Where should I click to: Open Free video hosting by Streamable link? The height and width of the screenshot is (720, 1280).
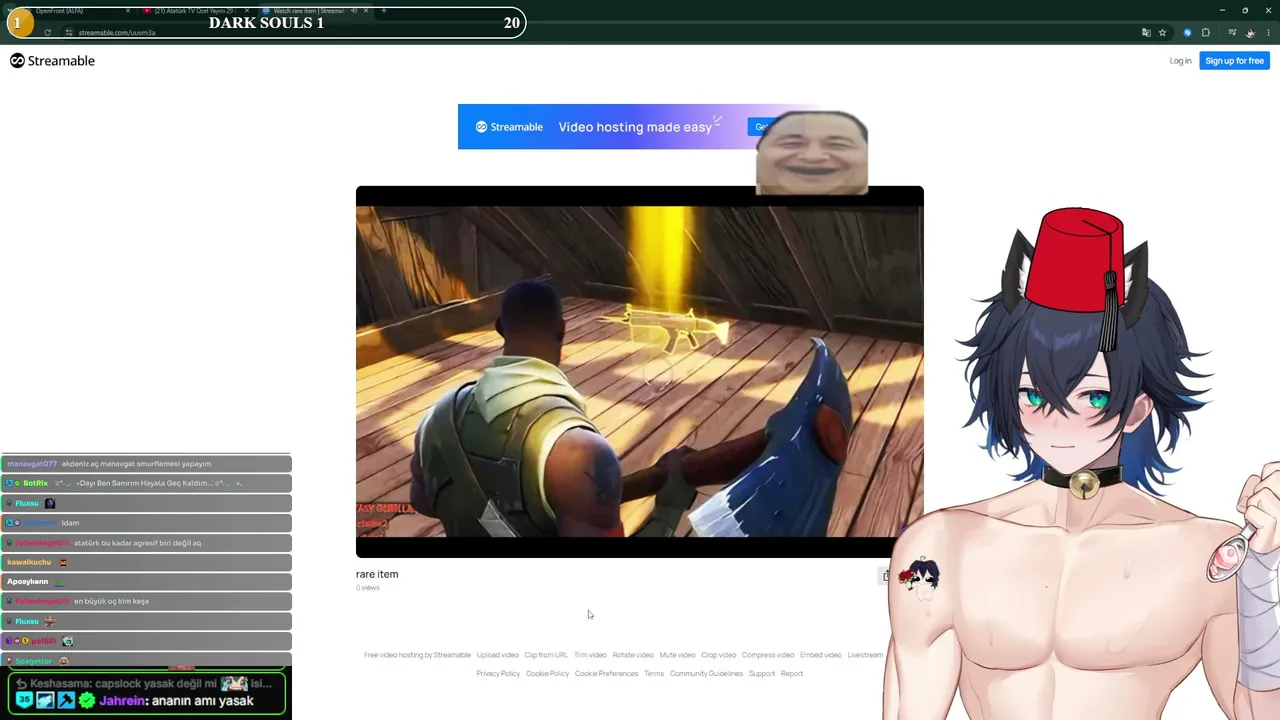point(417,655)
